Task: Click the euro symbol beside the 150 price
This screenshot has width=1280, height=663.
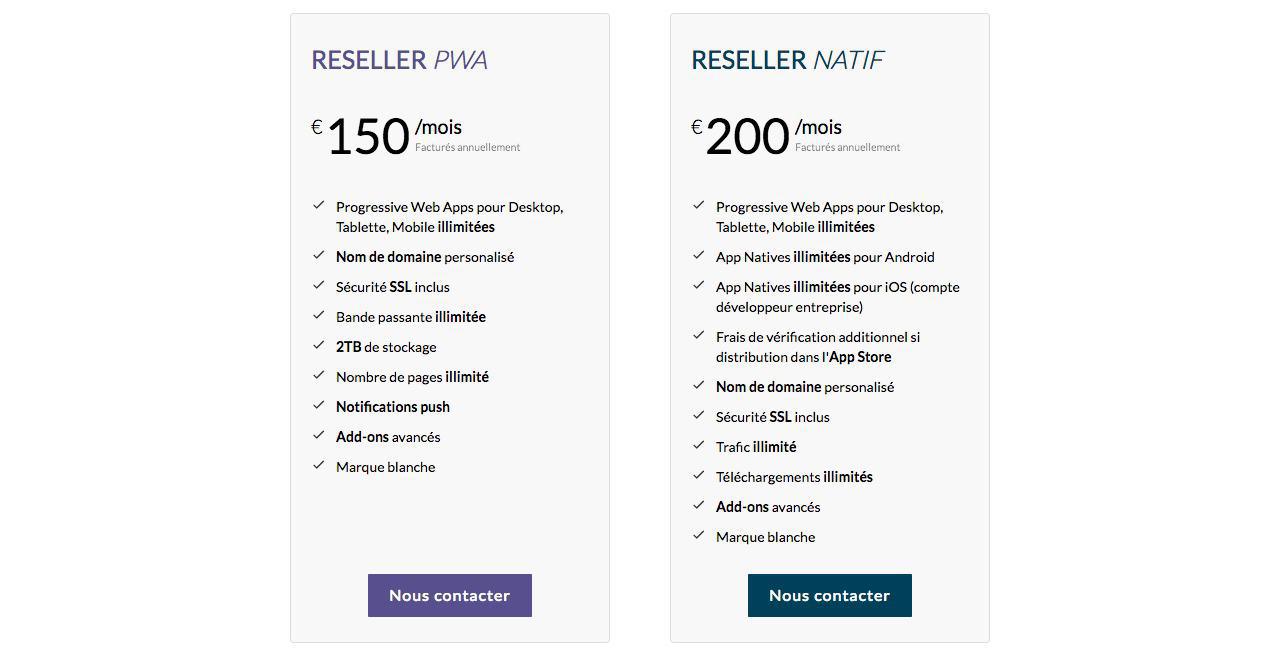Action: point(317,127)
